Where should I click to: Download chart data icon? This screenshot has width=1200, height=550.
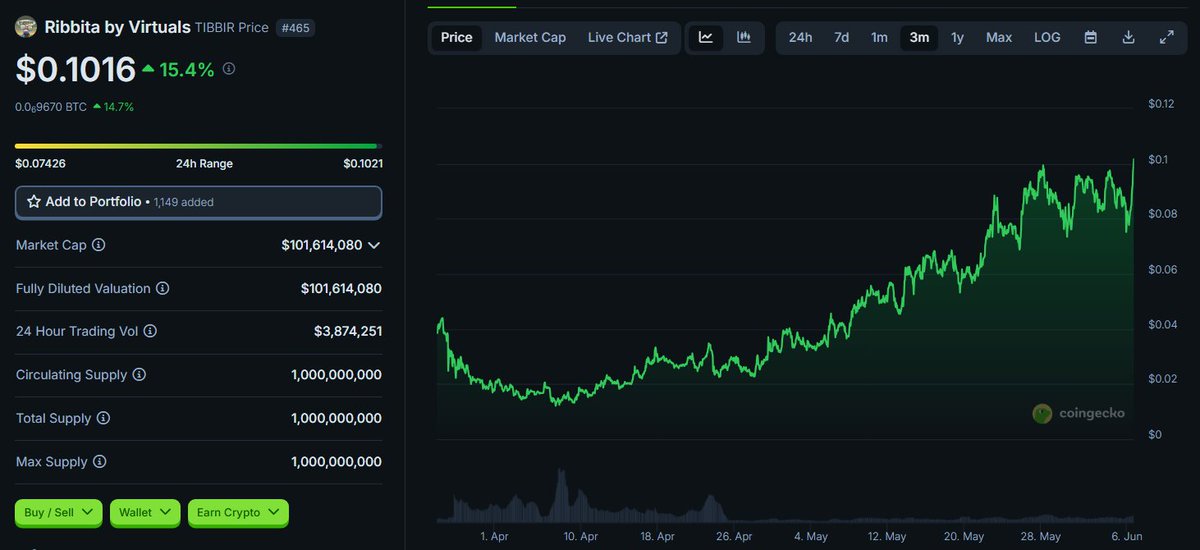(1128, 37)
